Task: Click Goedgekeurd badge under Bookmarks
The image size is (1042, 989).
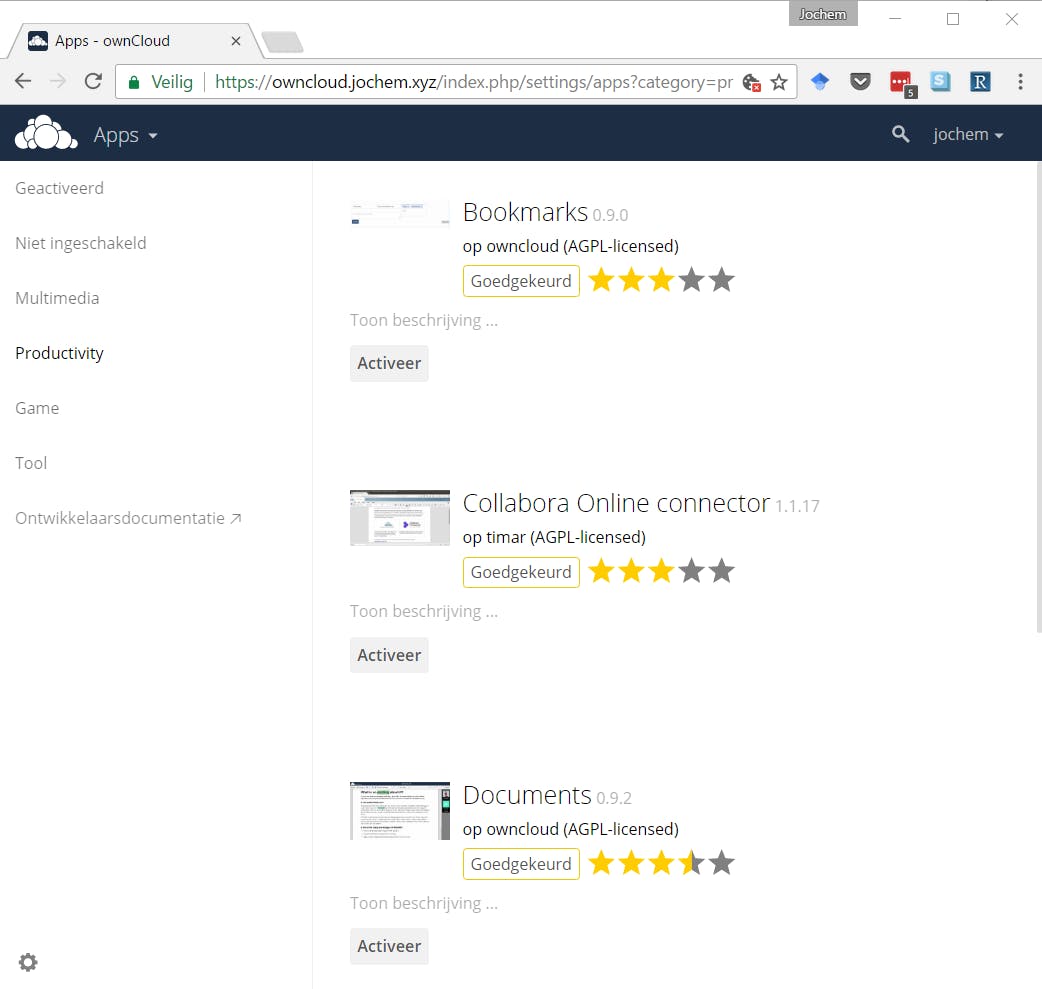Action: pyautogui.click(x=521, y=281)
